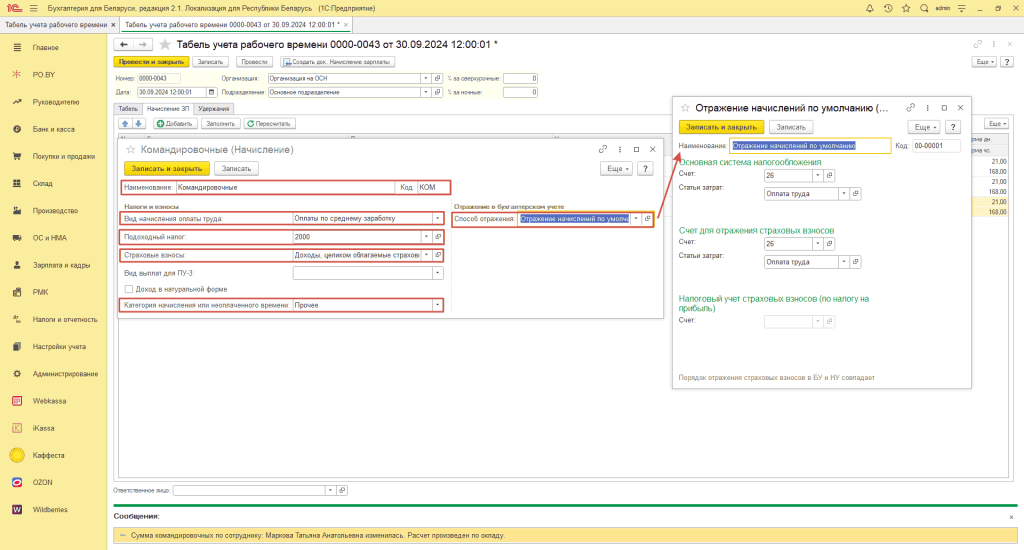Image resolution: width=1024 pixels, height=550 pixels.
Task: Open Руководителю section in sidebar
Action: [56, 102]
